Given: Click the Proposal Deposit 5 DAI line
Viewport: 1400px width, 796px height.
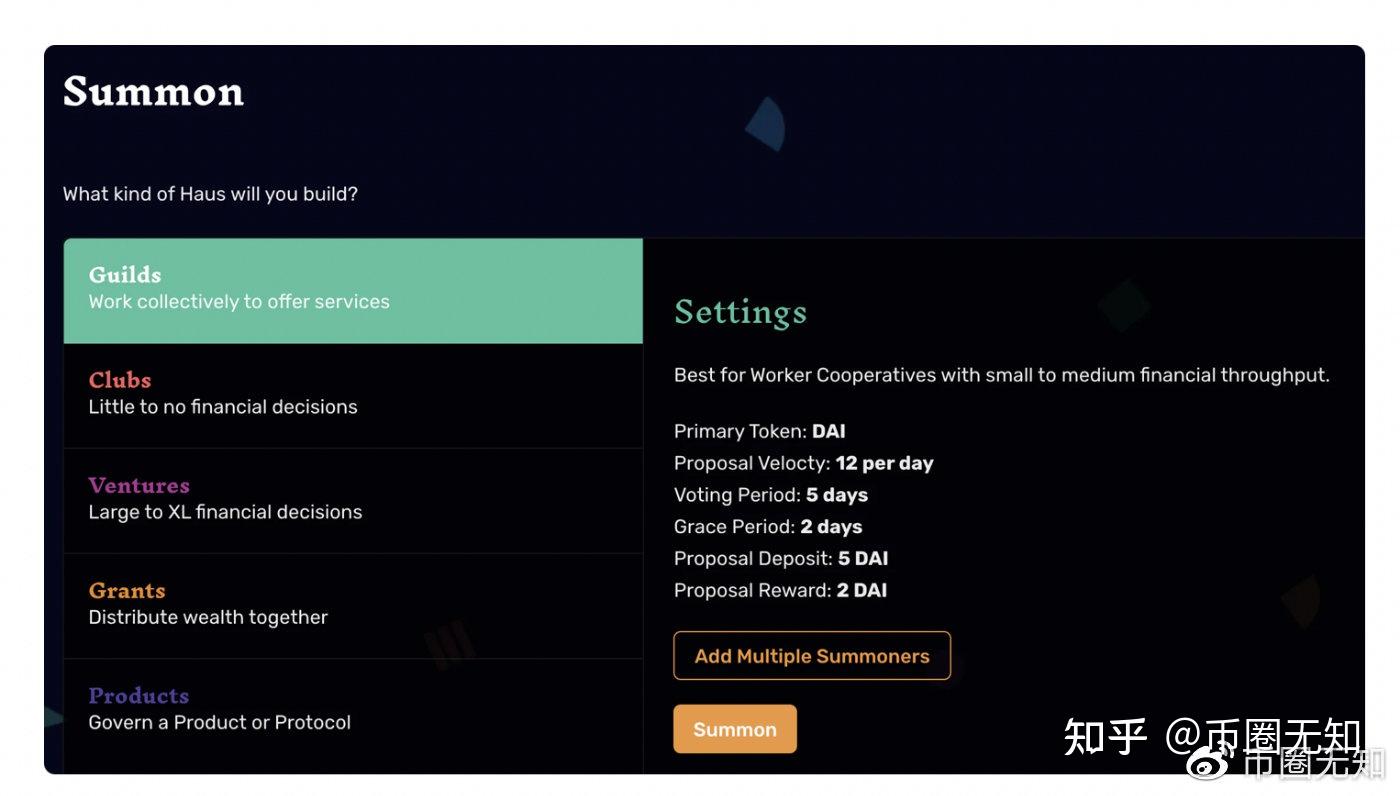Looking at the screenshot, I should [780, 559].
